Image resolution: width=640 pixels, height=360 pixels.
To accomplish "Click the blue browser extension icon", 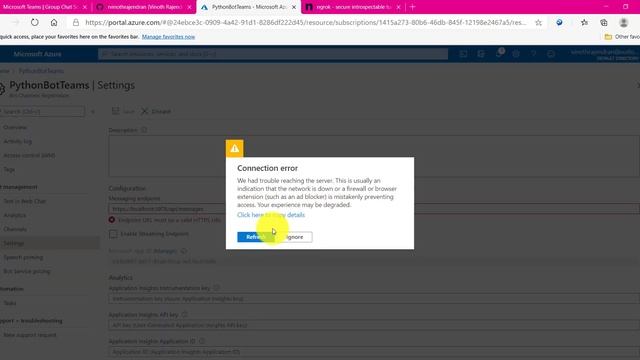I will point(559,22).
